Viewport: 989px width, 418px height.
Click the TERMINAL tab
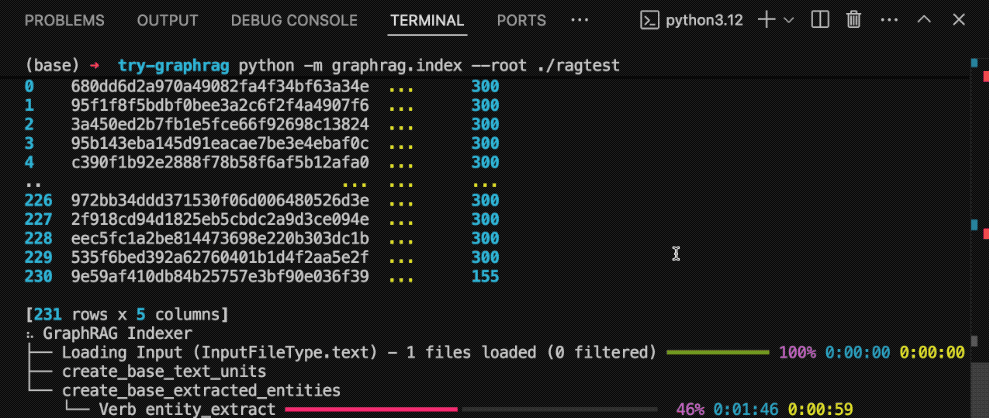point(427,20)
